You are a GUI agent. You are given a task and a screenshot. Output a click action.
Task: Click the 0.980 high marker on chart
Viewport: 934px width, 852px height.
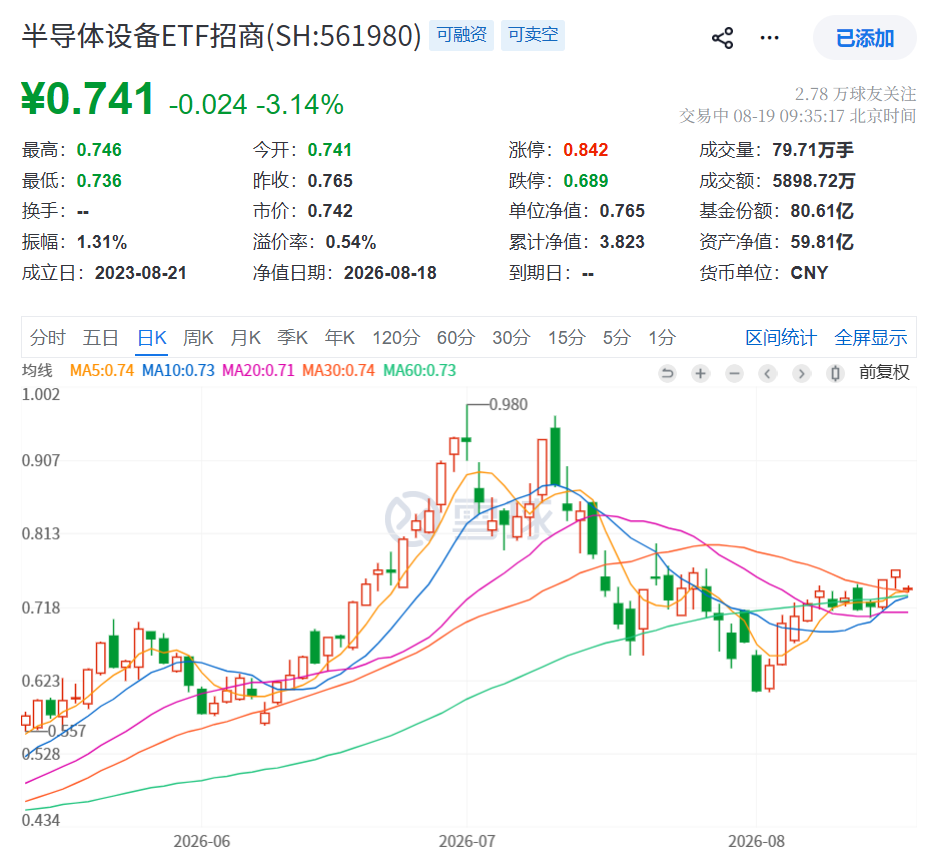[508, 405]
